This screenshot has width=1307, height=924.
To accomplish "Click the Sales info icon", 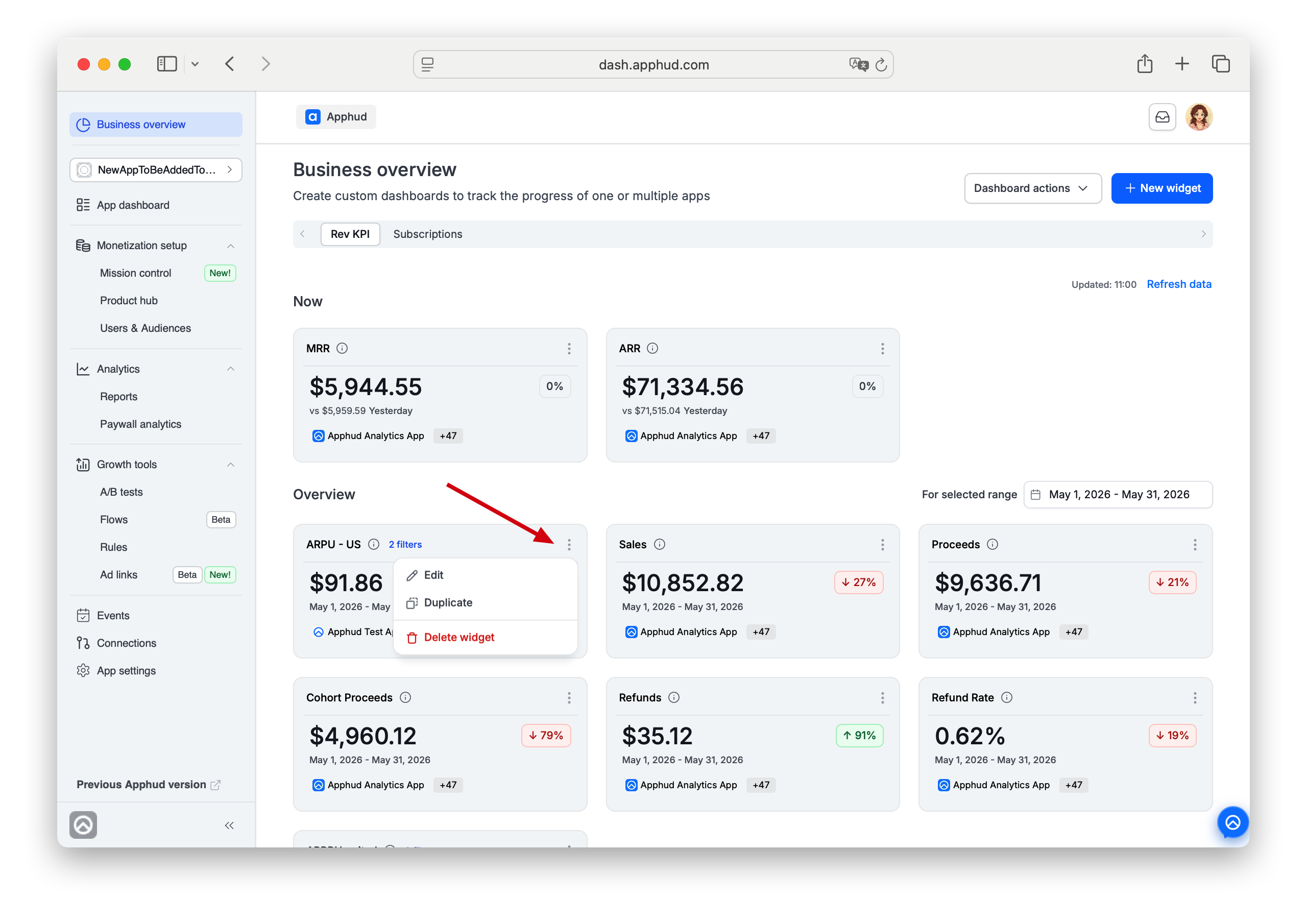I will pos(659,544).
